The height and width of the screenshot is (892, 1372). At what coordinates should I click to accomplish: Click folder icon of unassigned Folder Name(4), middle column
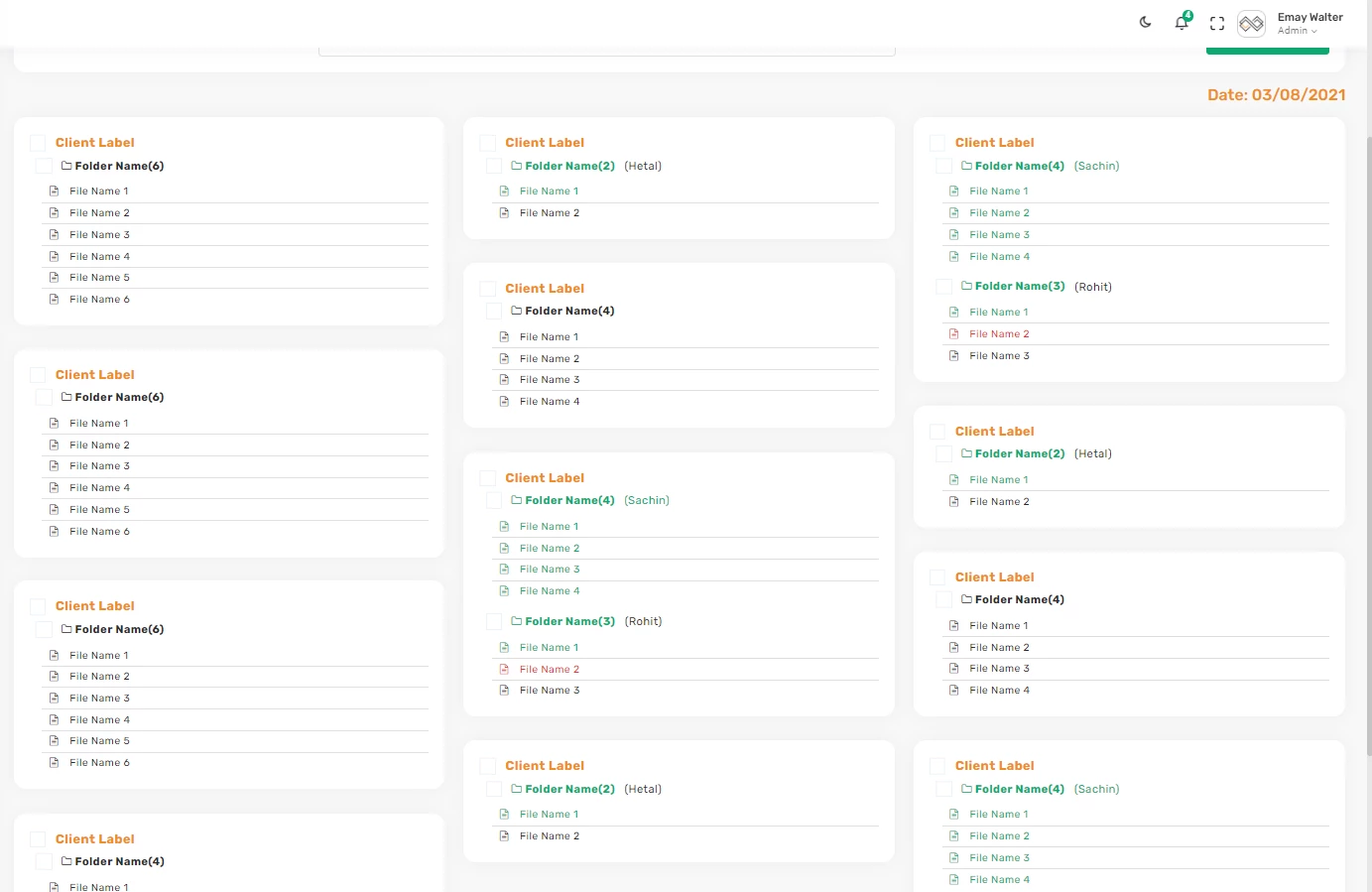[516, 311]
